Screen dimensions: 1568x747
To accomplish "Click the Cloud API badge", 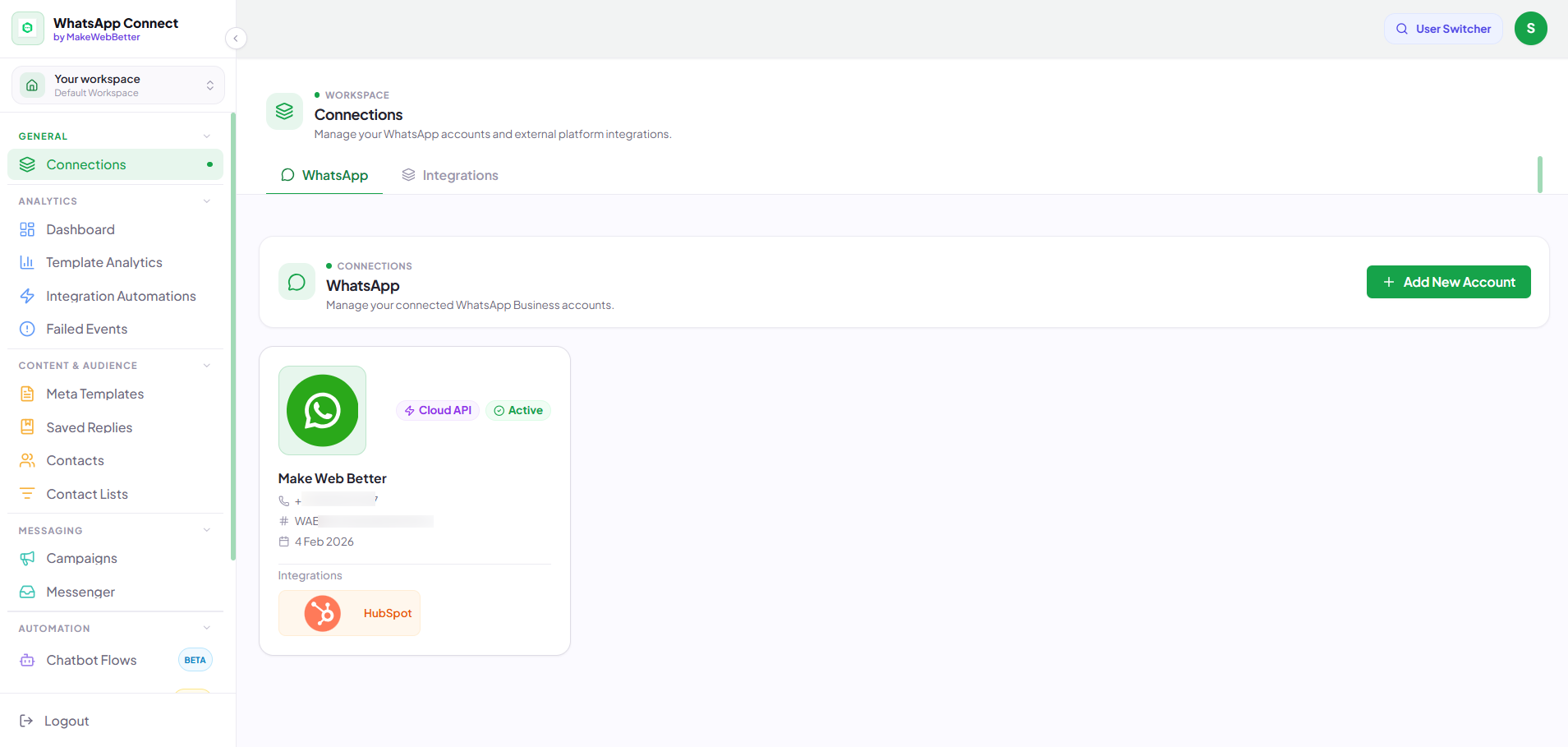I will pos(438,410).
